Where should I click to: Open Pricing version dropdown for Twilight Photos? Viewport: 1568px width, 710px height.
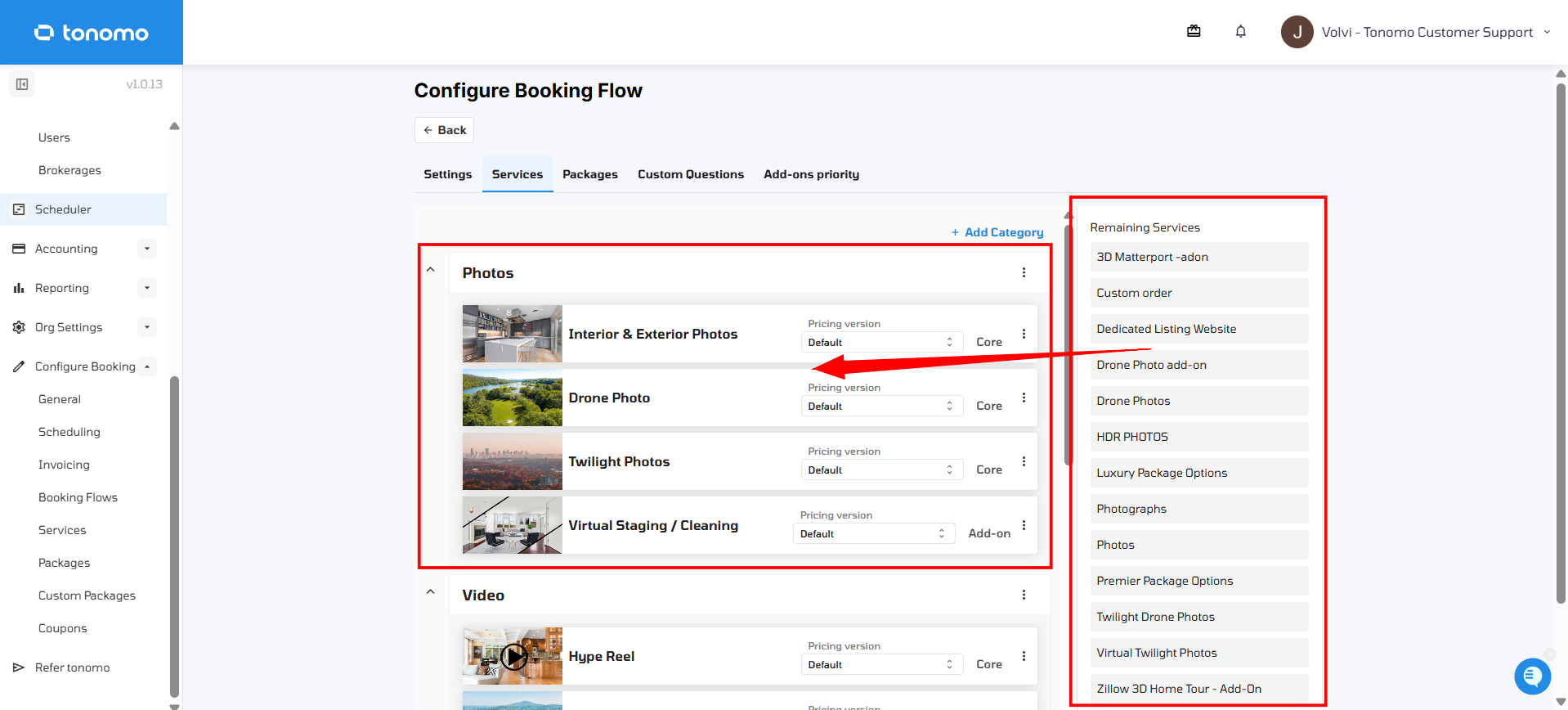coord(881,470)
